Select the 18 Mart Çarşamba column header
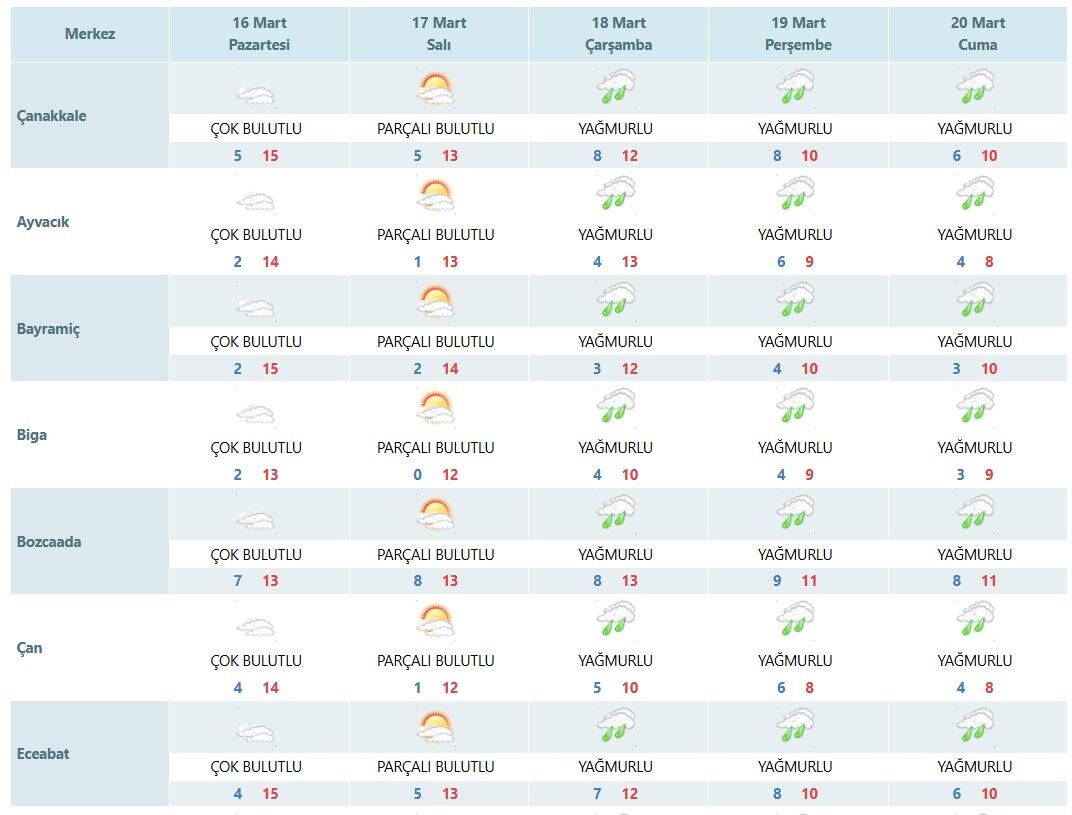The height and width of the screenshot is (815, 1072). [x=618, y=34]
